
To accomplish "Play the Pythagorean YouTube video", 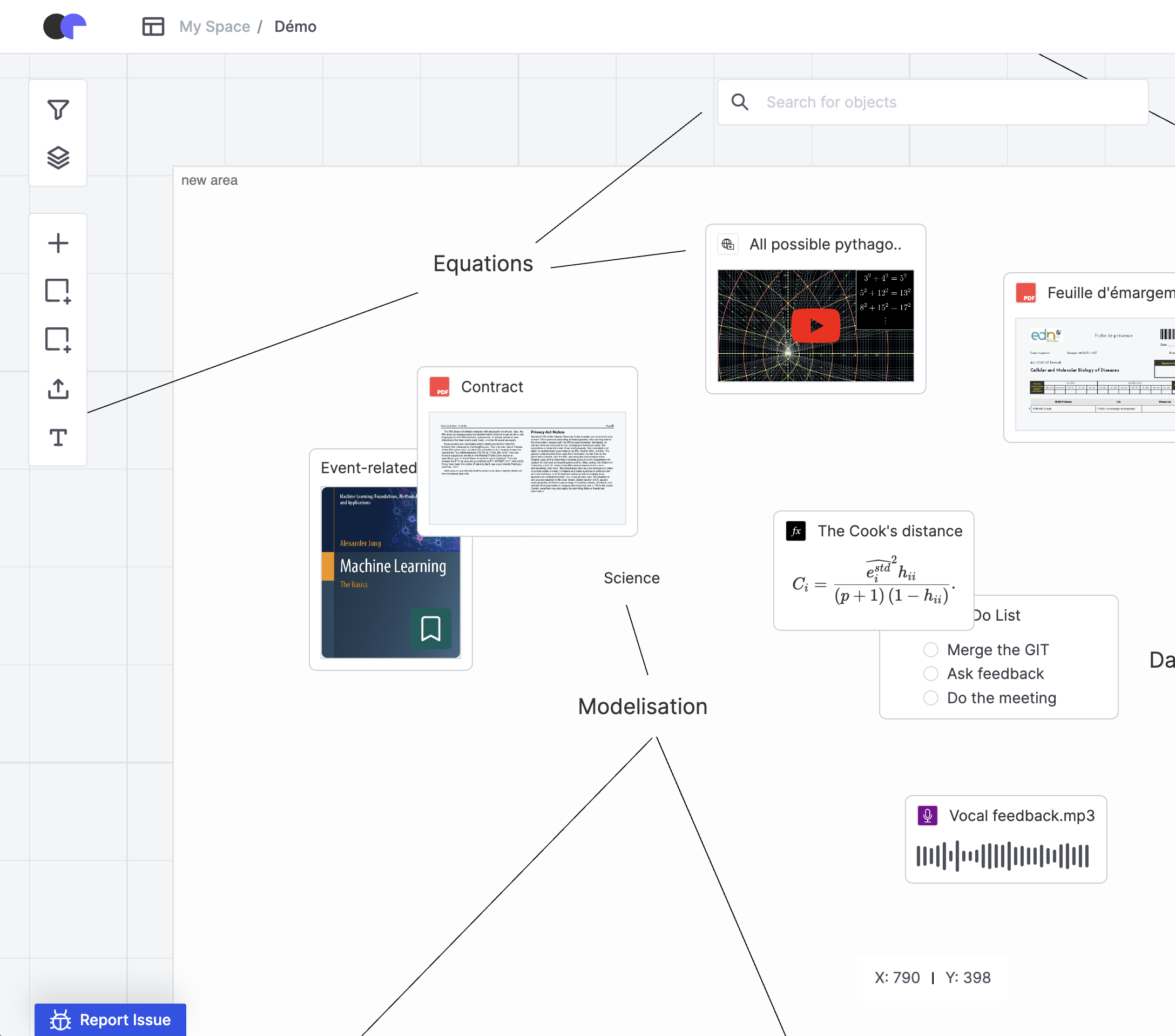I will [x=815, y=325].
